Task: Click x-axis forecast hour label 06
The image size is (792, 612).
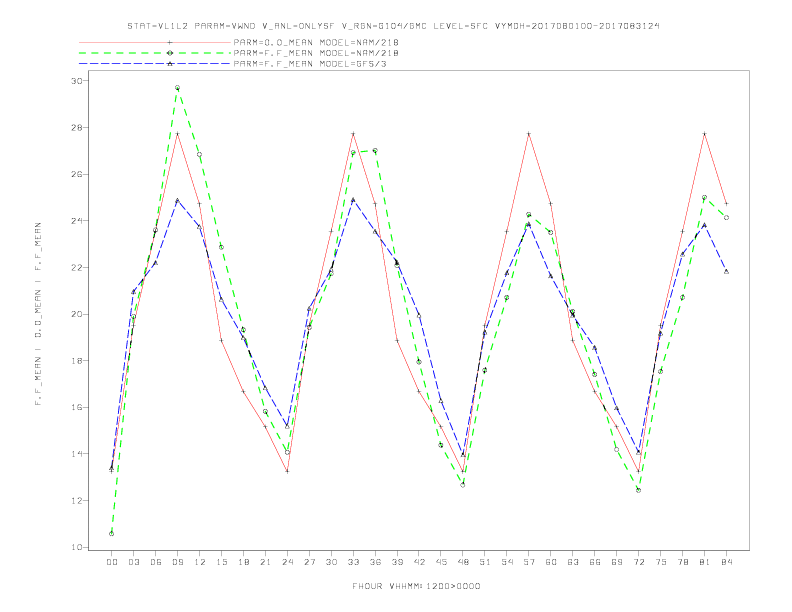Action: [156, 562]
